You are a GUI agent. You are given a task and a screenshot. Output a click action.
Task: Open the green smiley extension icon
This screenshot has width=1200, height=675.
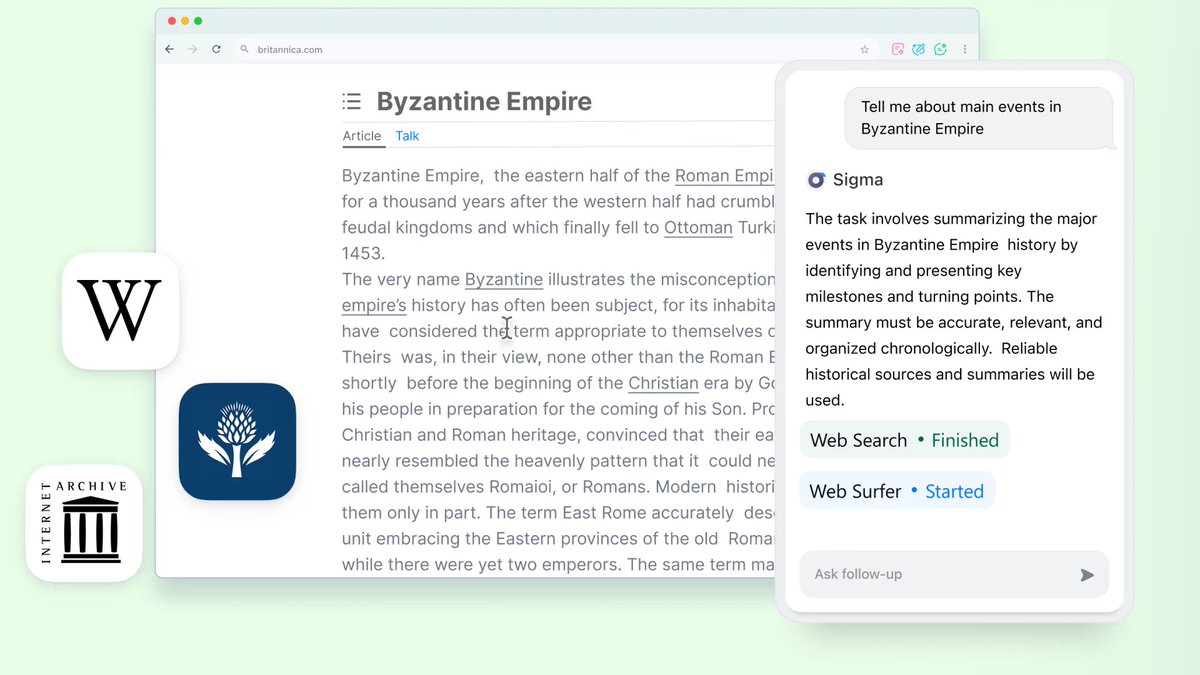click(940, 49)
